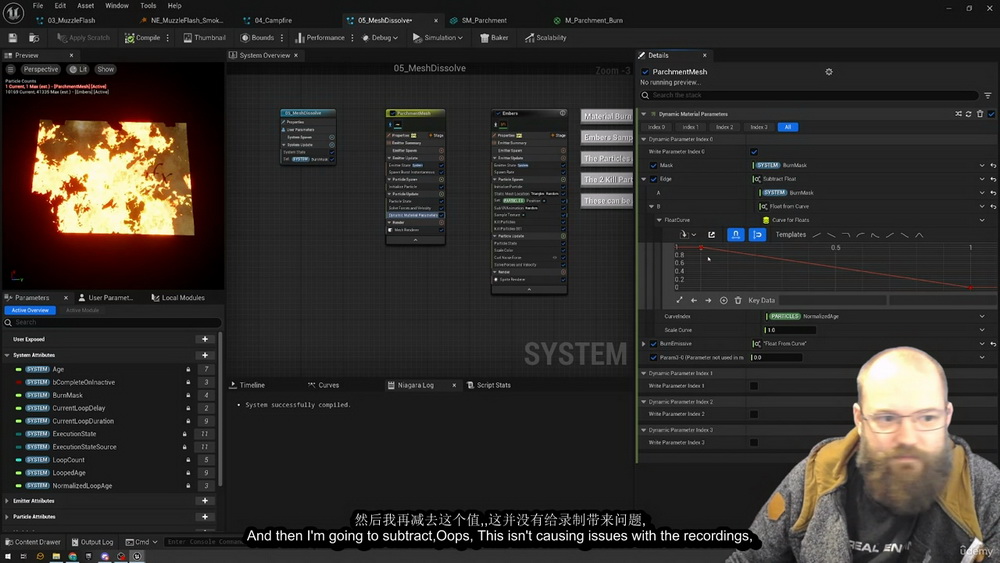This screenshot has width=1000, height=563.
Task: Add a new User Exposed parameter
Action: [x=205, y=339]
